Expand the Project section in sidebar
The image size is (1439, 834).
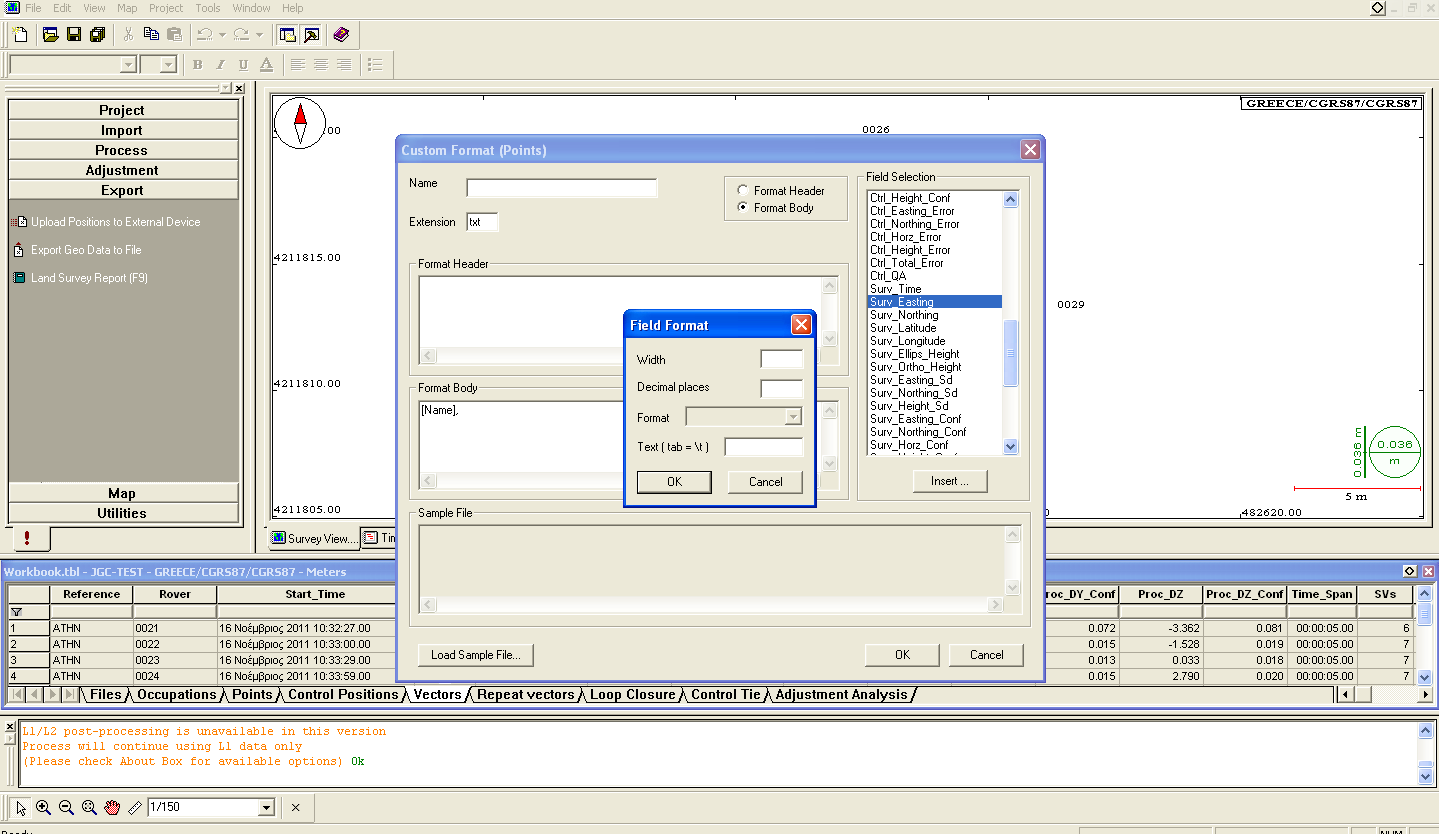click(x=123, y=110)
